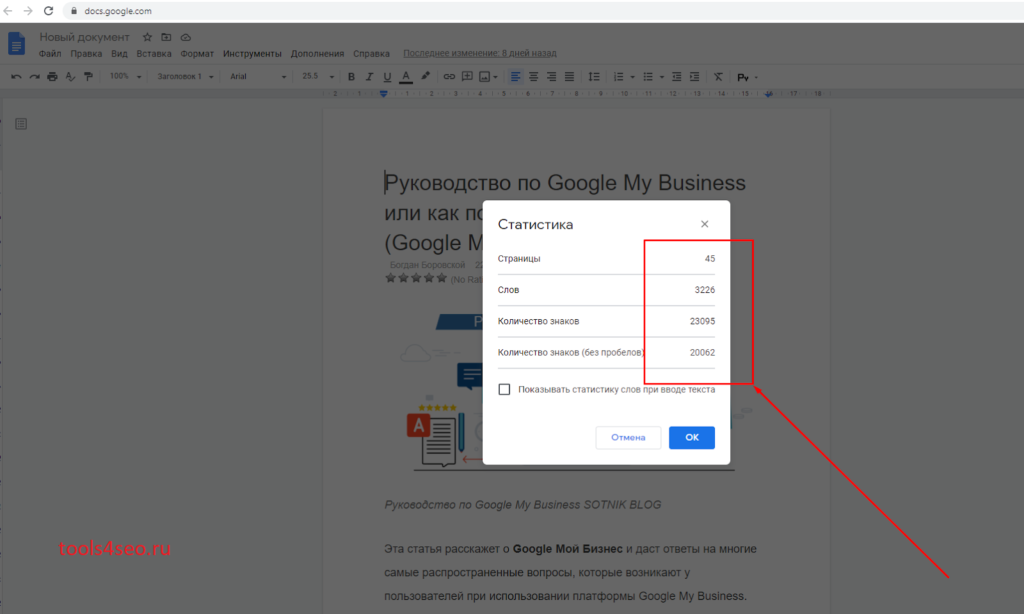Expand the input tools dropdown arrow
The width and height of the screenshot is (1024, 614).
pos(756,77)
